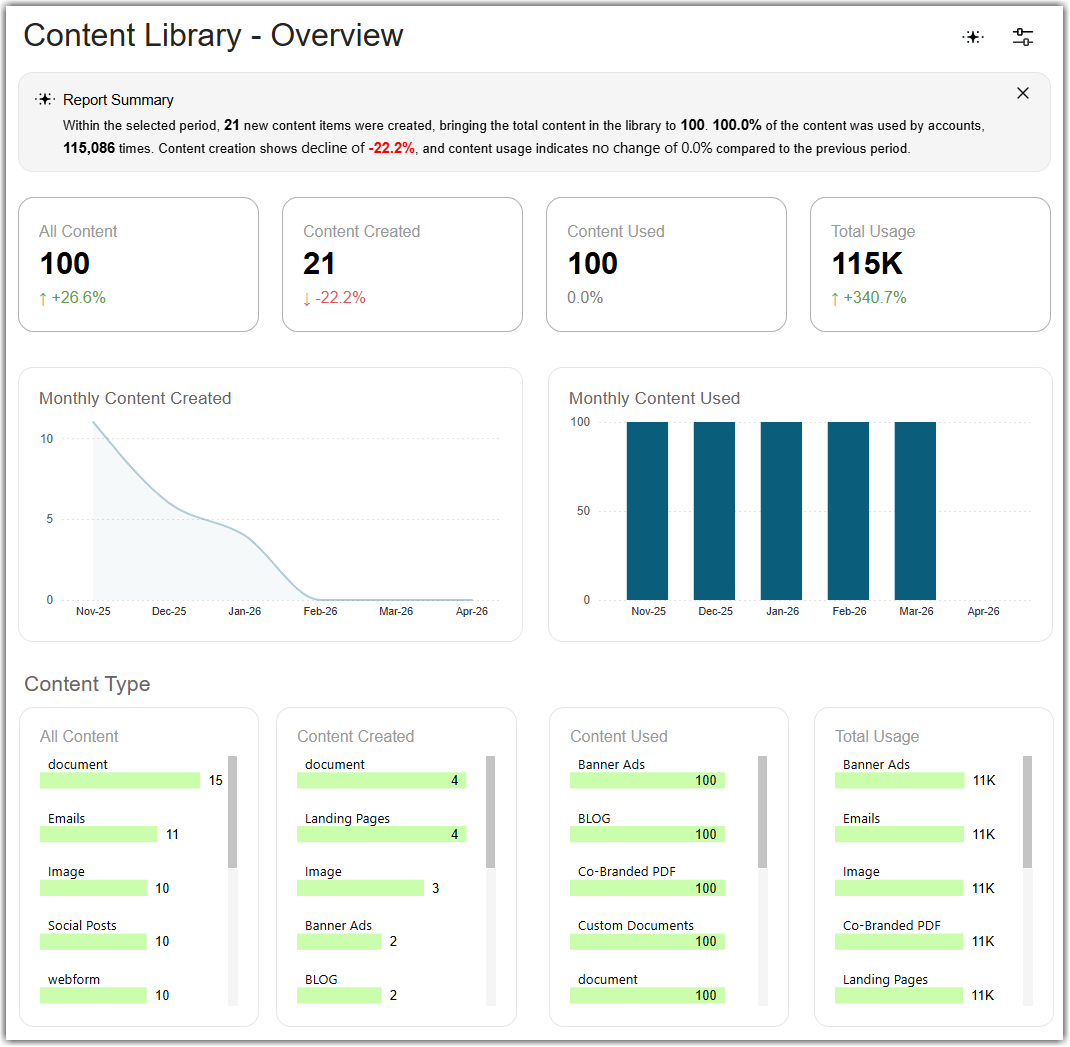Select the Content Created 21 metric card
This screenshot has width=1070, height=1047.
(403, 265)
